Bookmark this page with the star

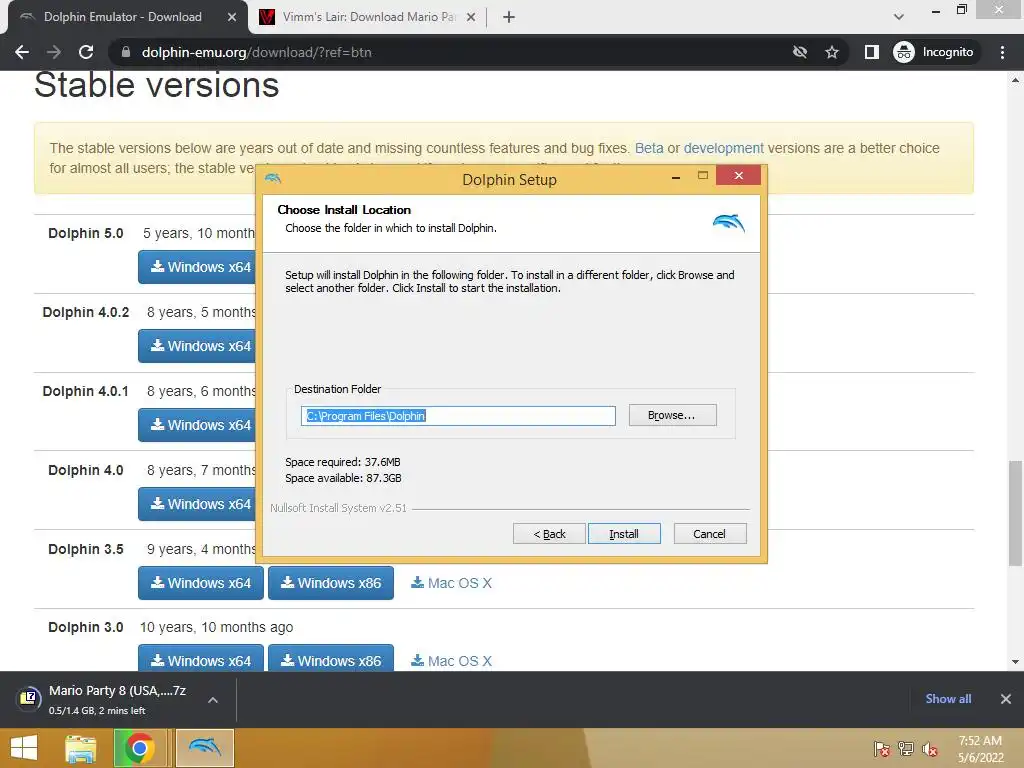click(x=831, y=52)
